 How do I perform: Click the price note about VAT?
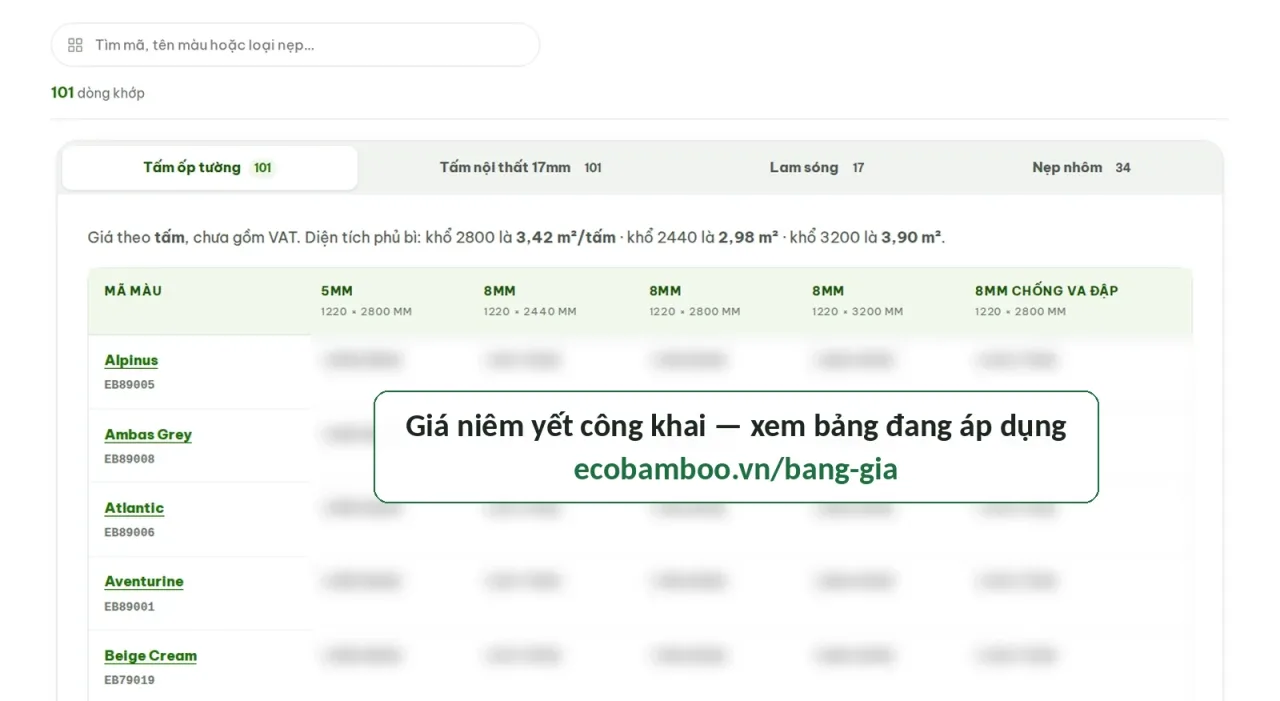516,238
